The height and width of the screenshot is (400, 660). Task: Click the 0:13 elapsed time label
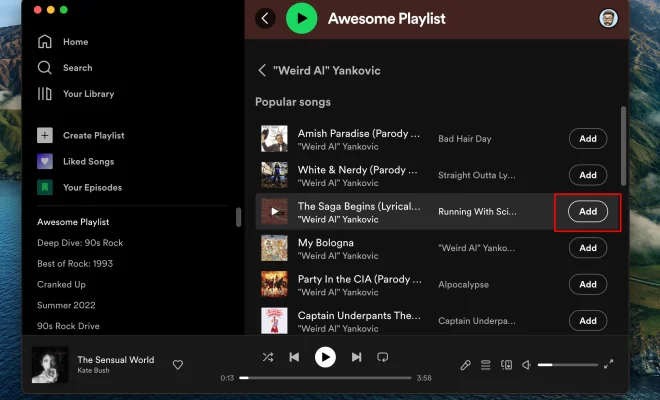[x=227, y=378]
